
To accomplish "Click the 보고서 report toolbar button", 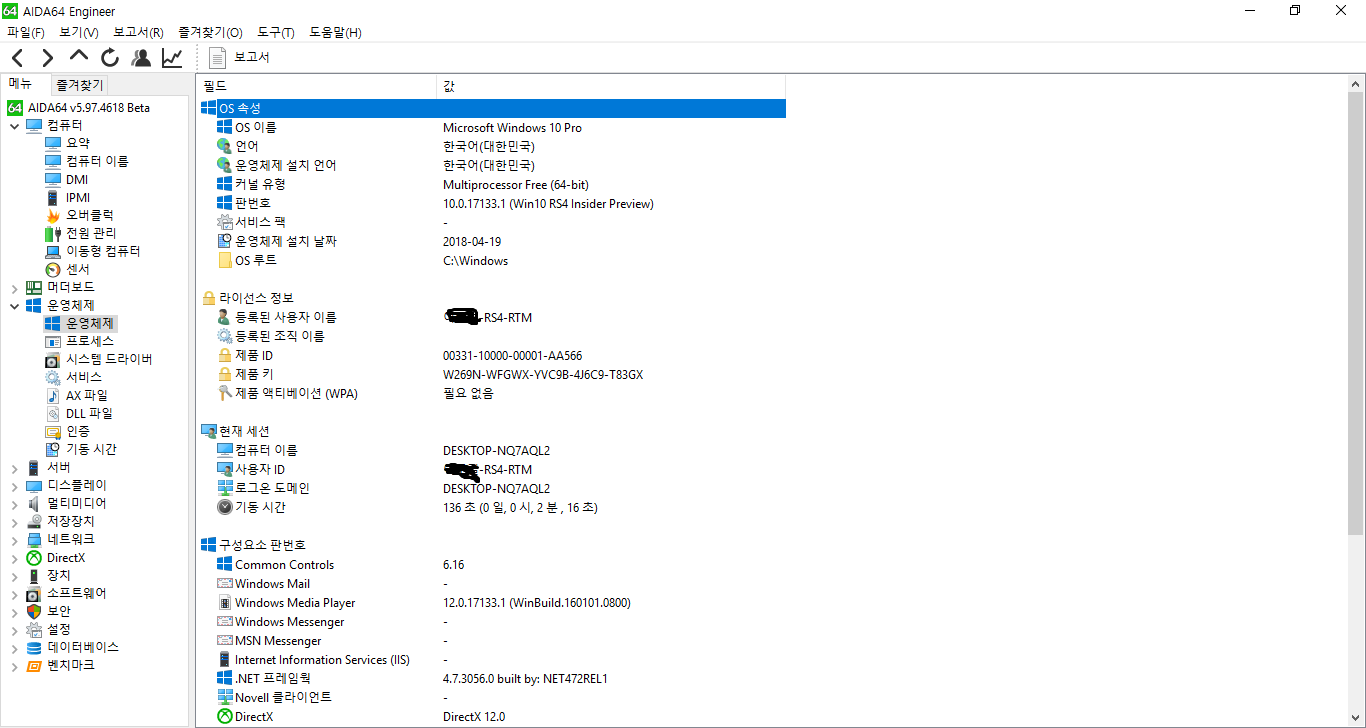I will pos(240,58).
